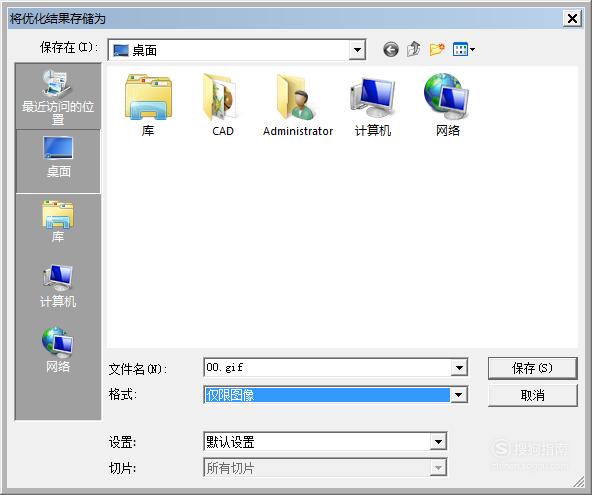Expand the 格式 dropdown arrow
The width and height of the screenshot is (592, 495).
pyautogui.click(x=458, y=395)
